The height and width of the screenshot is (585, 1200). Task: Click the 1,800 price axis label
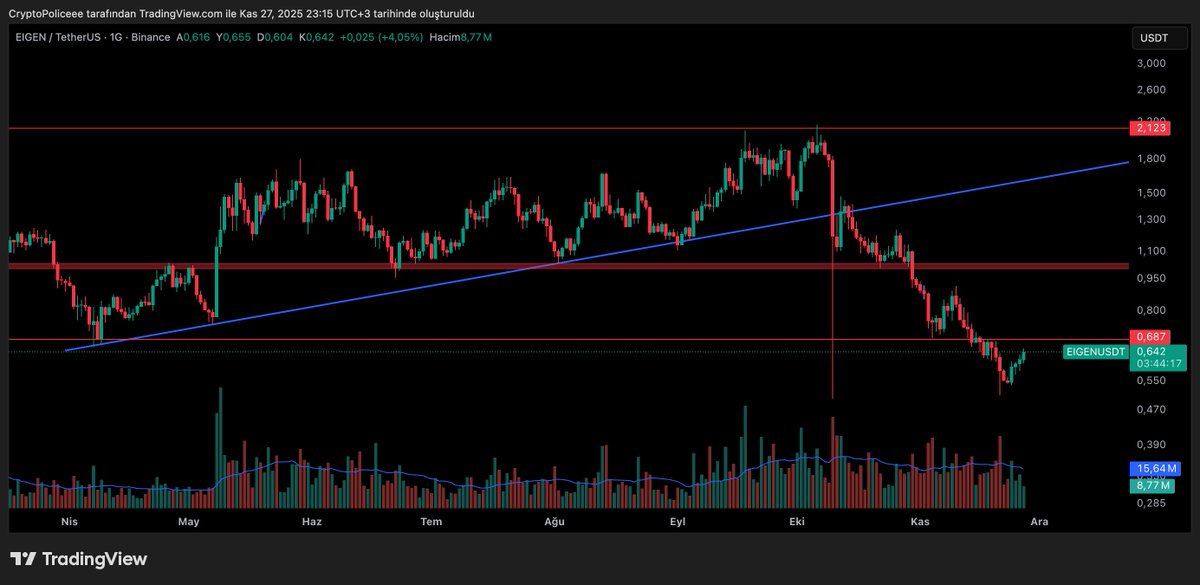point(1152,158)
